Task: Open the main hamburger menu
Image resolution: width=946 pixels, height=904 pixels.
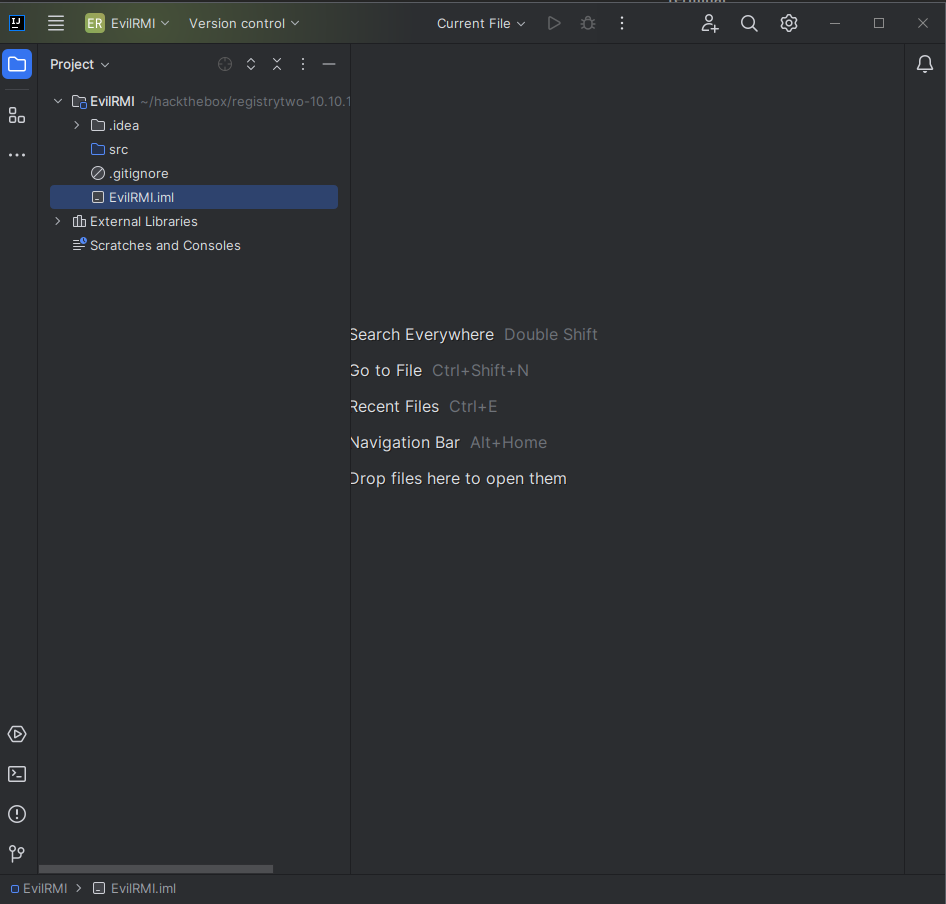Action: tap(56, 23)
